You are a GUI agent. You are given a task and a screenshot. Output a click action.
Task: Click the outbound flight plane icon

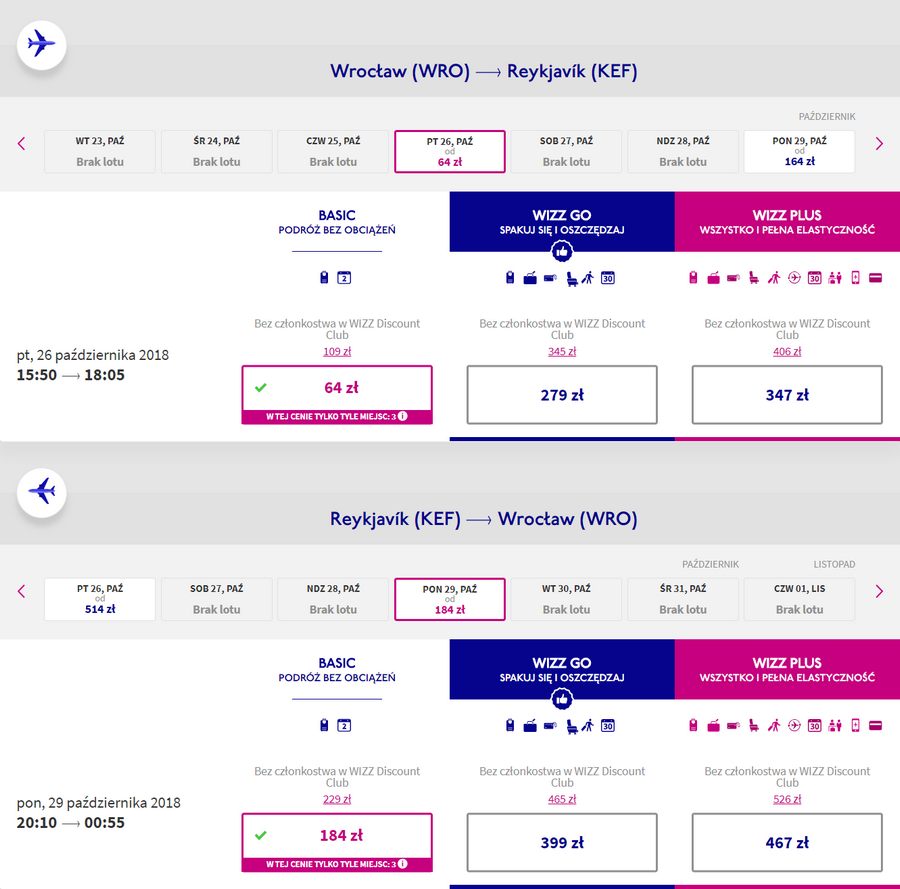(41, 45)
